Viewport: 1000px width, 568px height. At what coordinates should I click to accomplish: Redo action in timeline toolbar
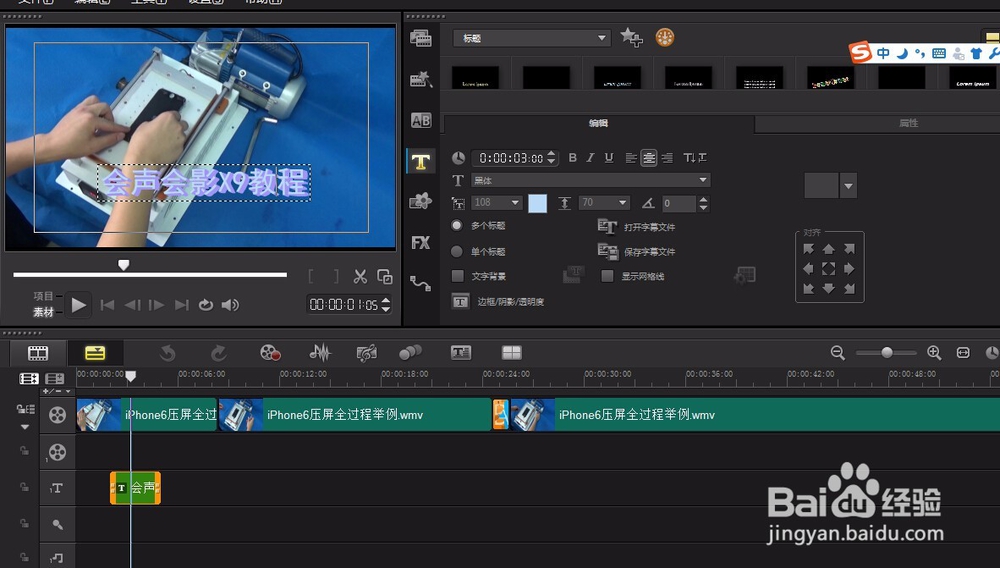(218, 353)
